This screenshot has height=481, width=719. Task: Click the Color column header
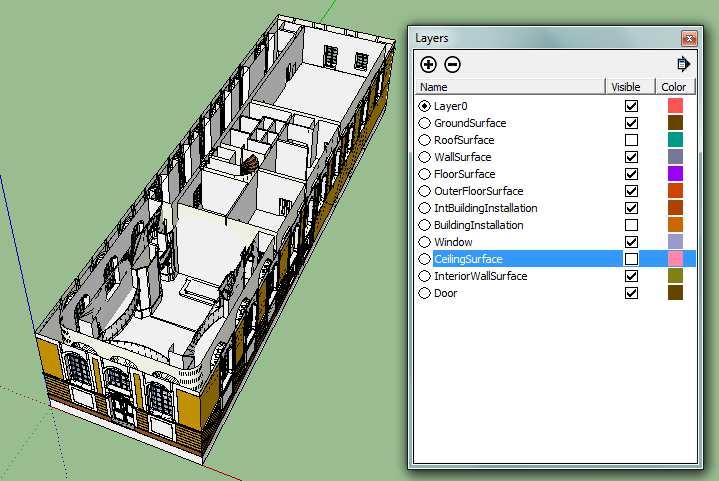click(675, 87)
